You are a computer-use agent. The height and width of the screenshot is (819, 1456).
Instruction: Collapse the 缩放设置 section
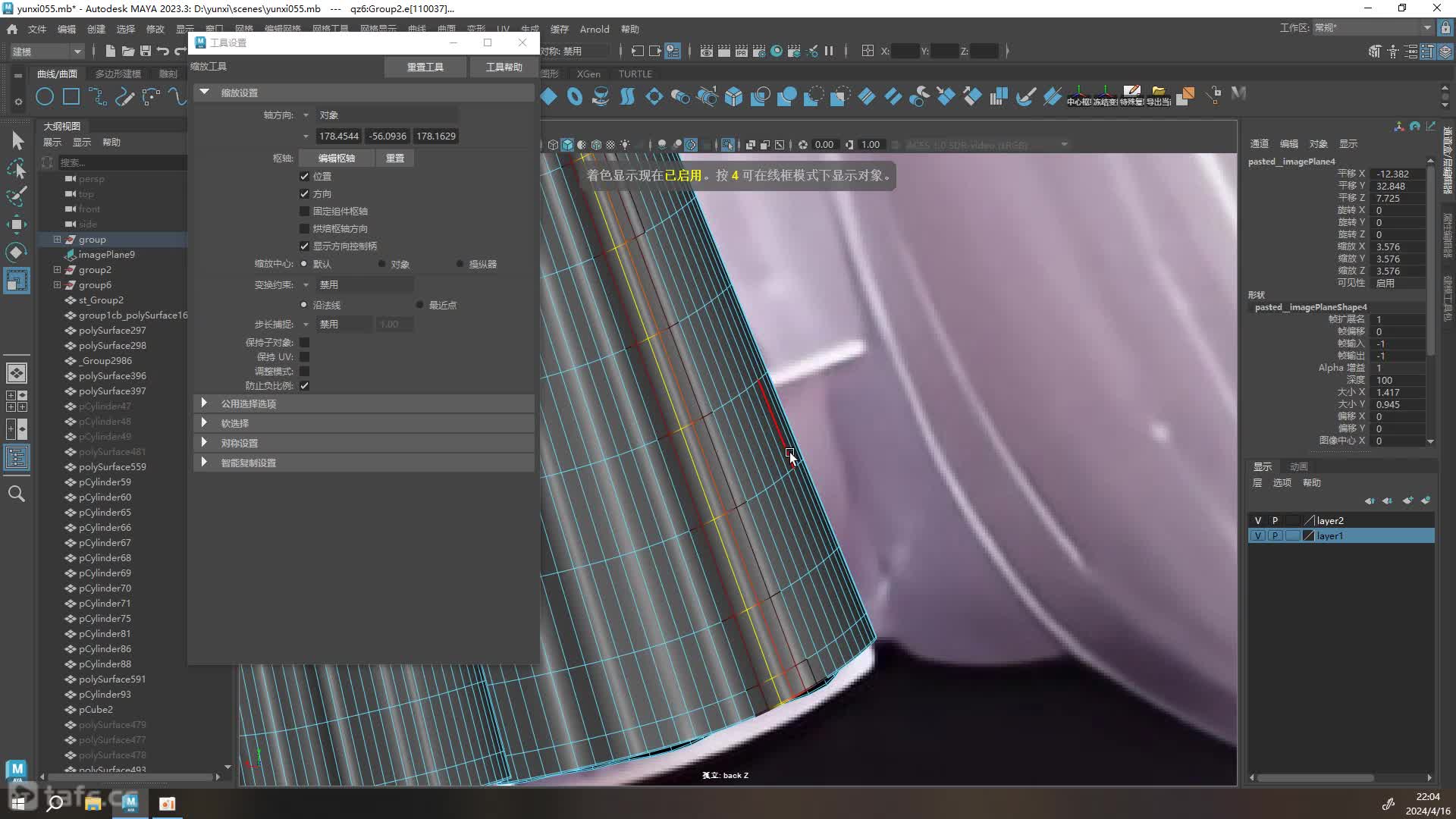204,92
